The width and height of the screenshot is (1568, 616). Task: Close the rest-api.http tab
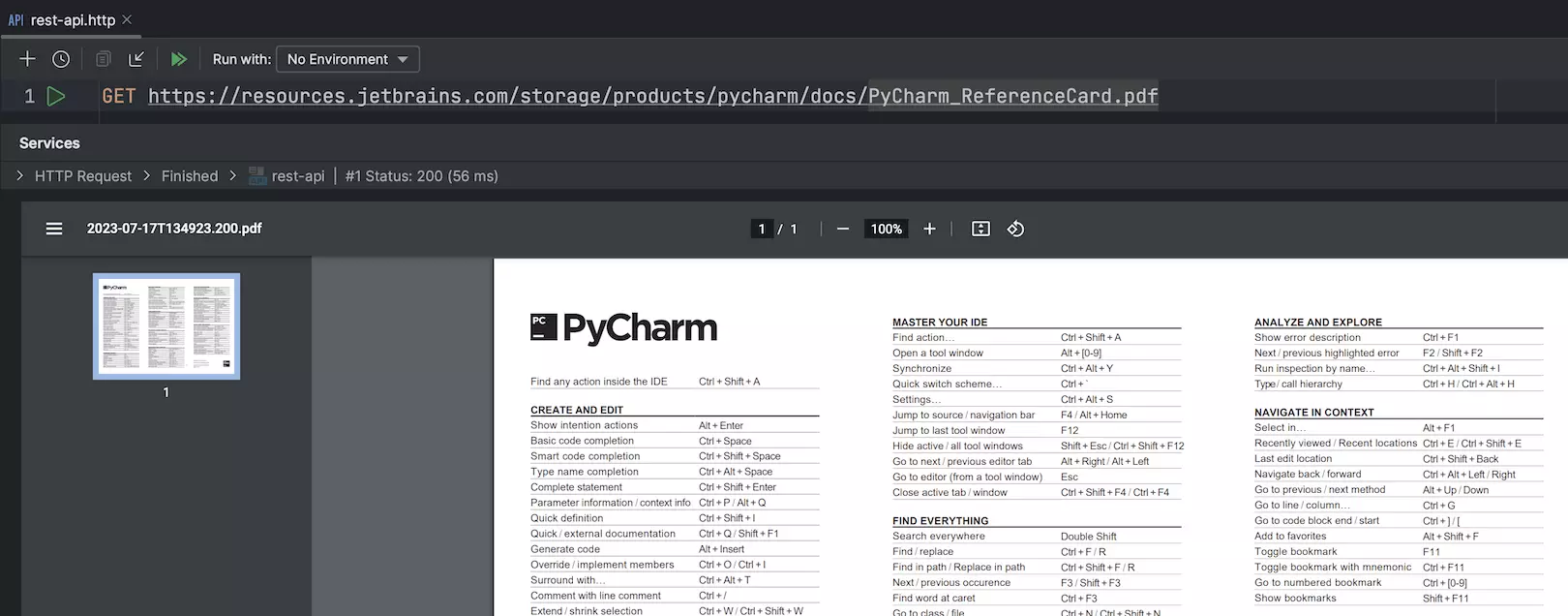click(x=127, y=19)
